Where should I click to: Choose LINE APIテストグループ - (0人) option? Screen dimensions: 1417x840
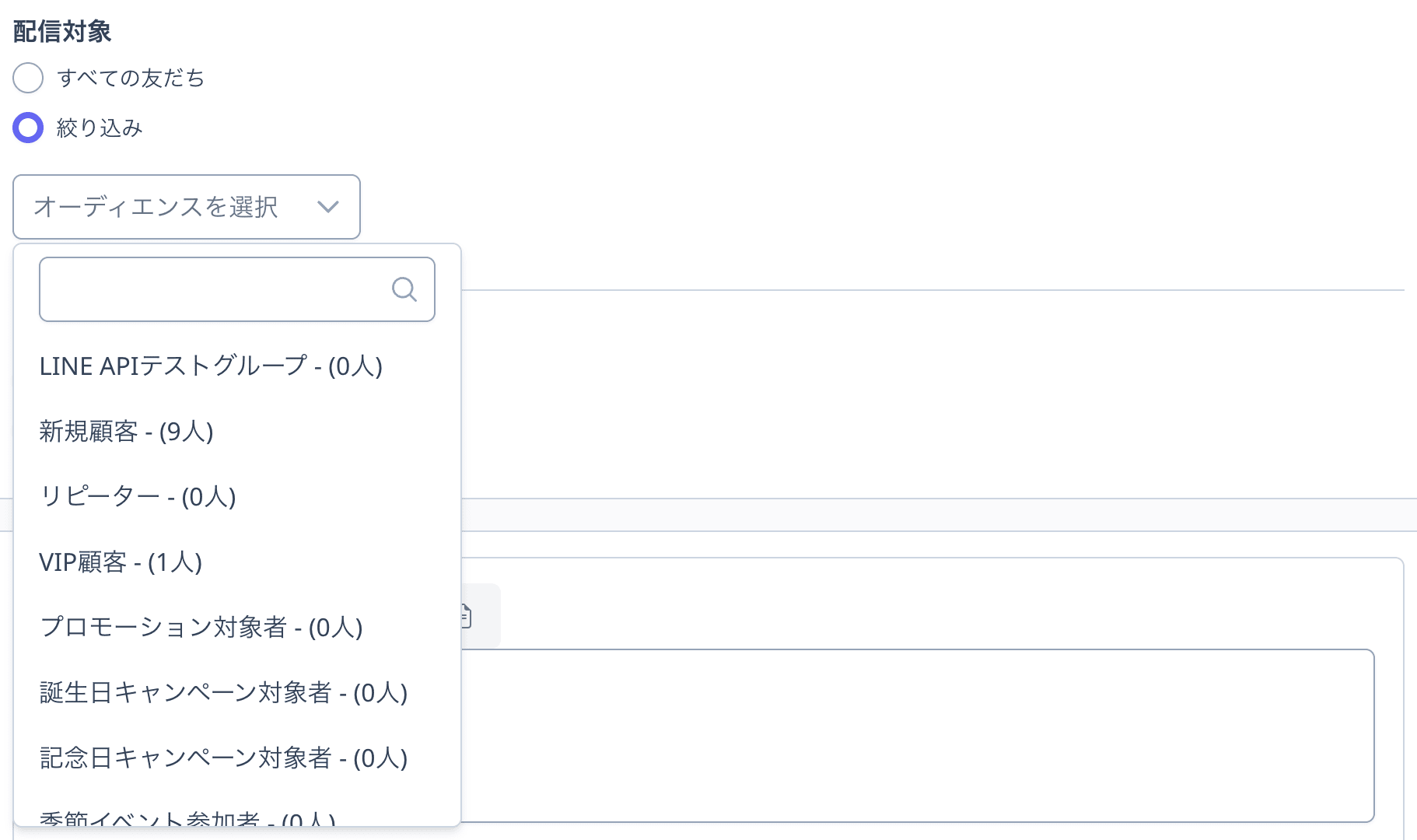click(237, 366)
